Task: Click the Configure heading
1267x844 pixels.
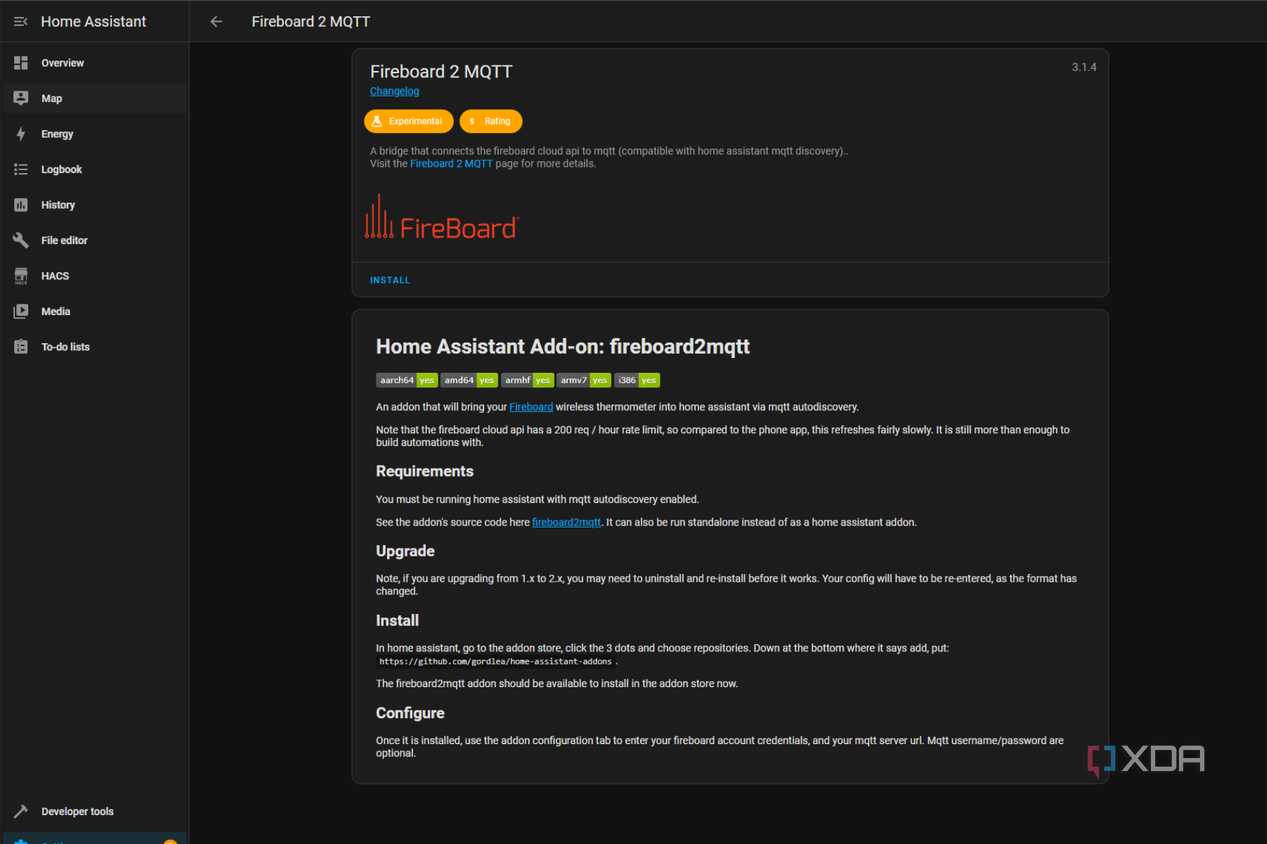Action: click(410, 713)
